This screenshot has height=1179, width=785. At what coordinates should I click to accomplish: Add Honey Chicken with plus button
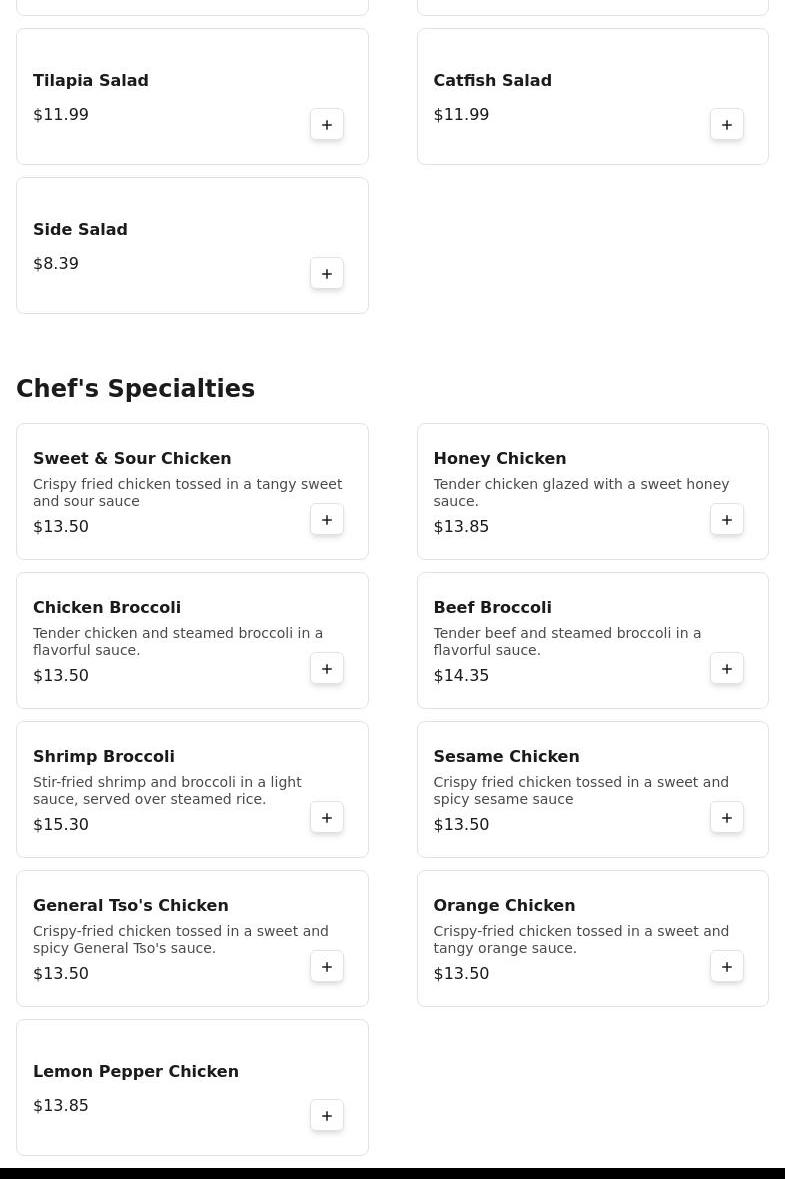[x=727, y=520]
